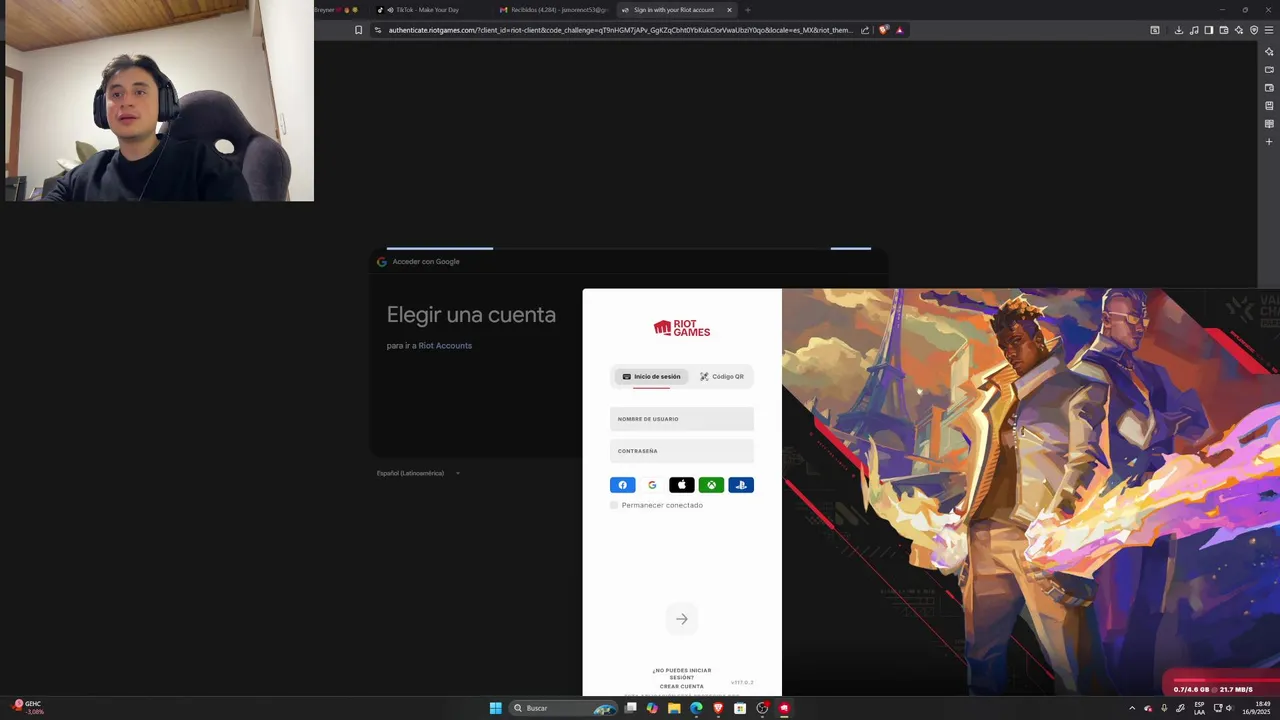Click the plus icon in browser sidebar
The image size is (1280, 720).
1269,142
